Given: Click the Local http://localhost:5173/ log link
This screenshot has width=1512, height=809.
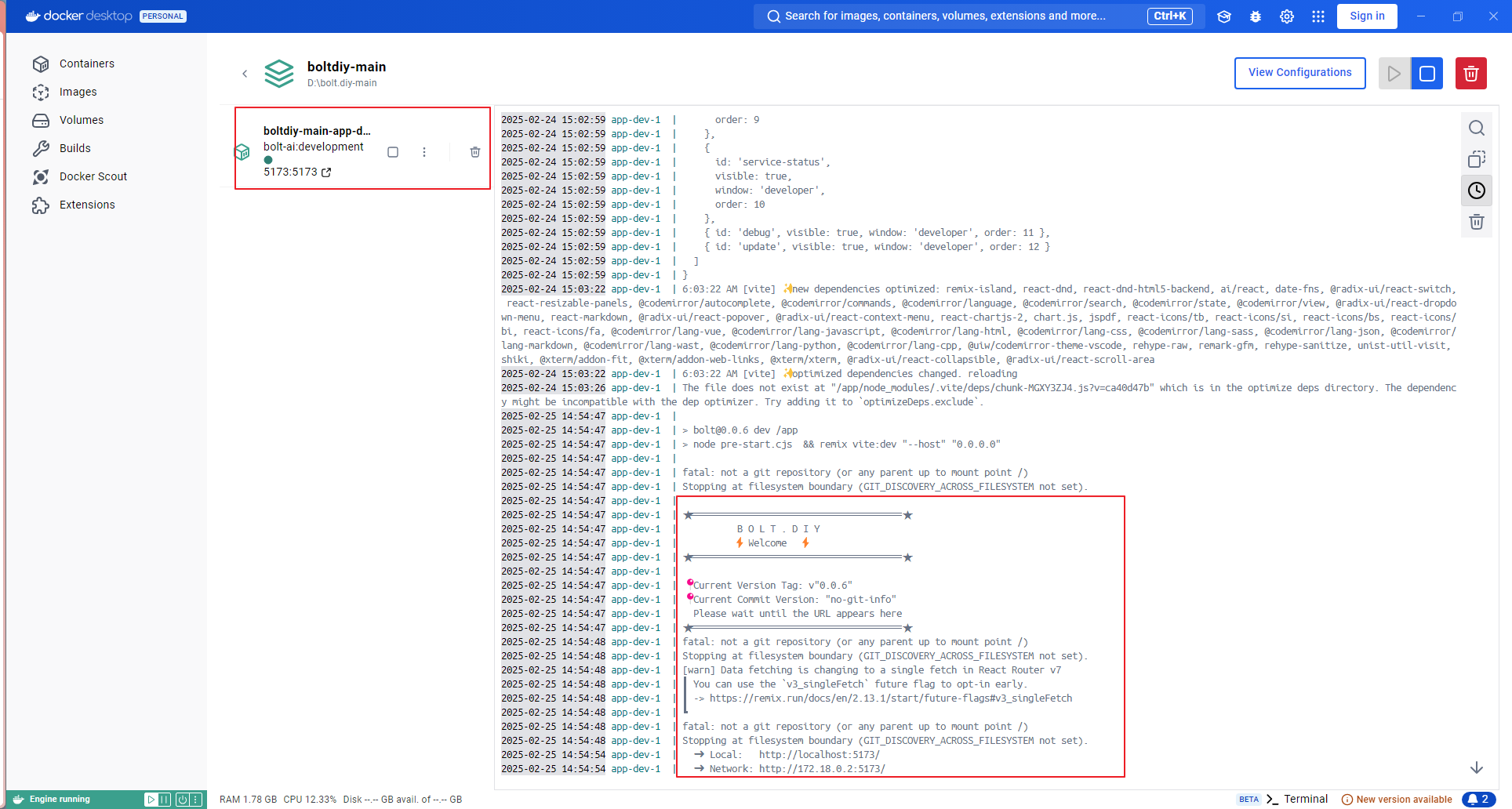Looking at the screenshot, I should (x=819, y=755).
